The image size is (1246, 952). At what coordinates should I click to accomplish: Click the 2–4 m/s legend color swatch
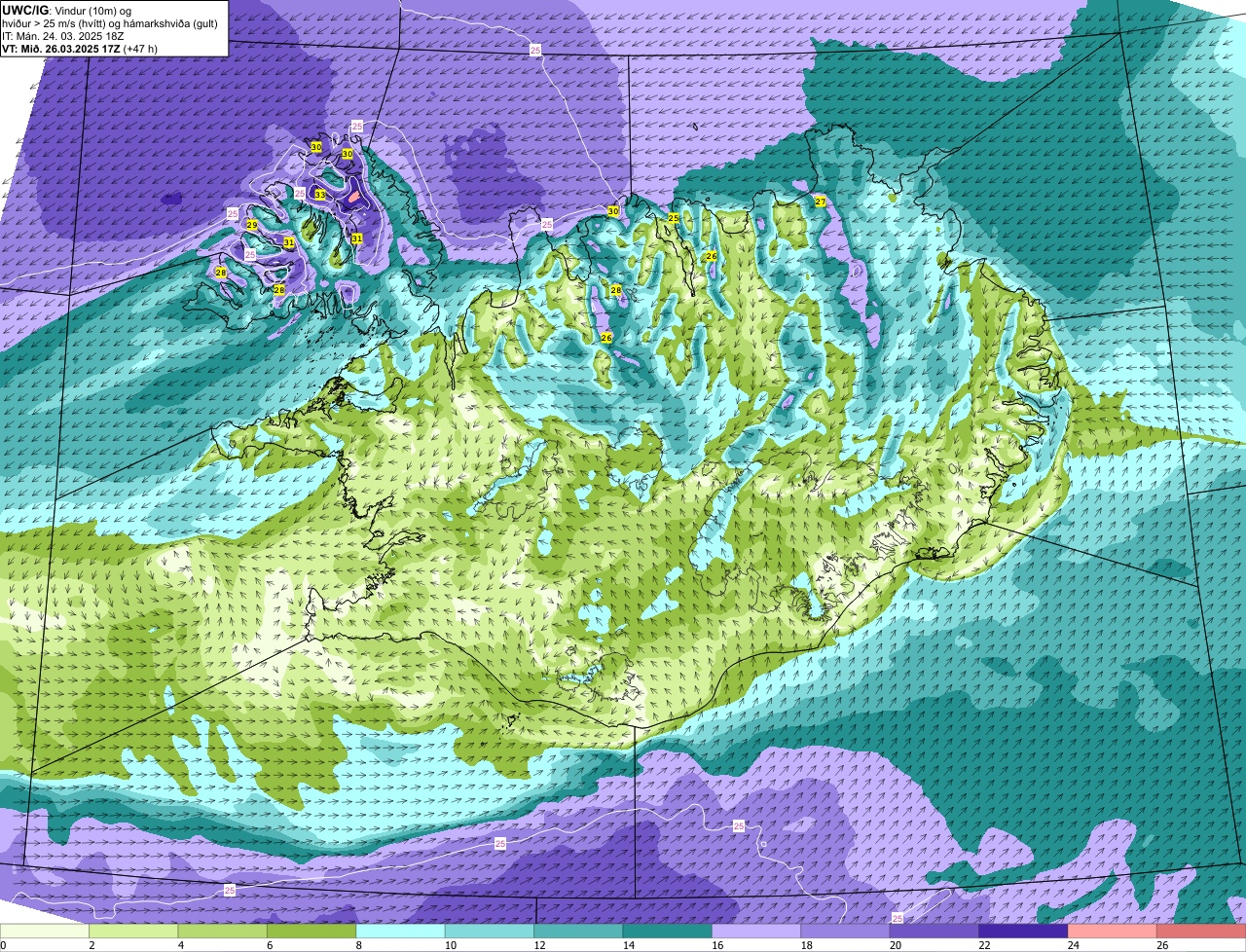[x=134, y=932]
